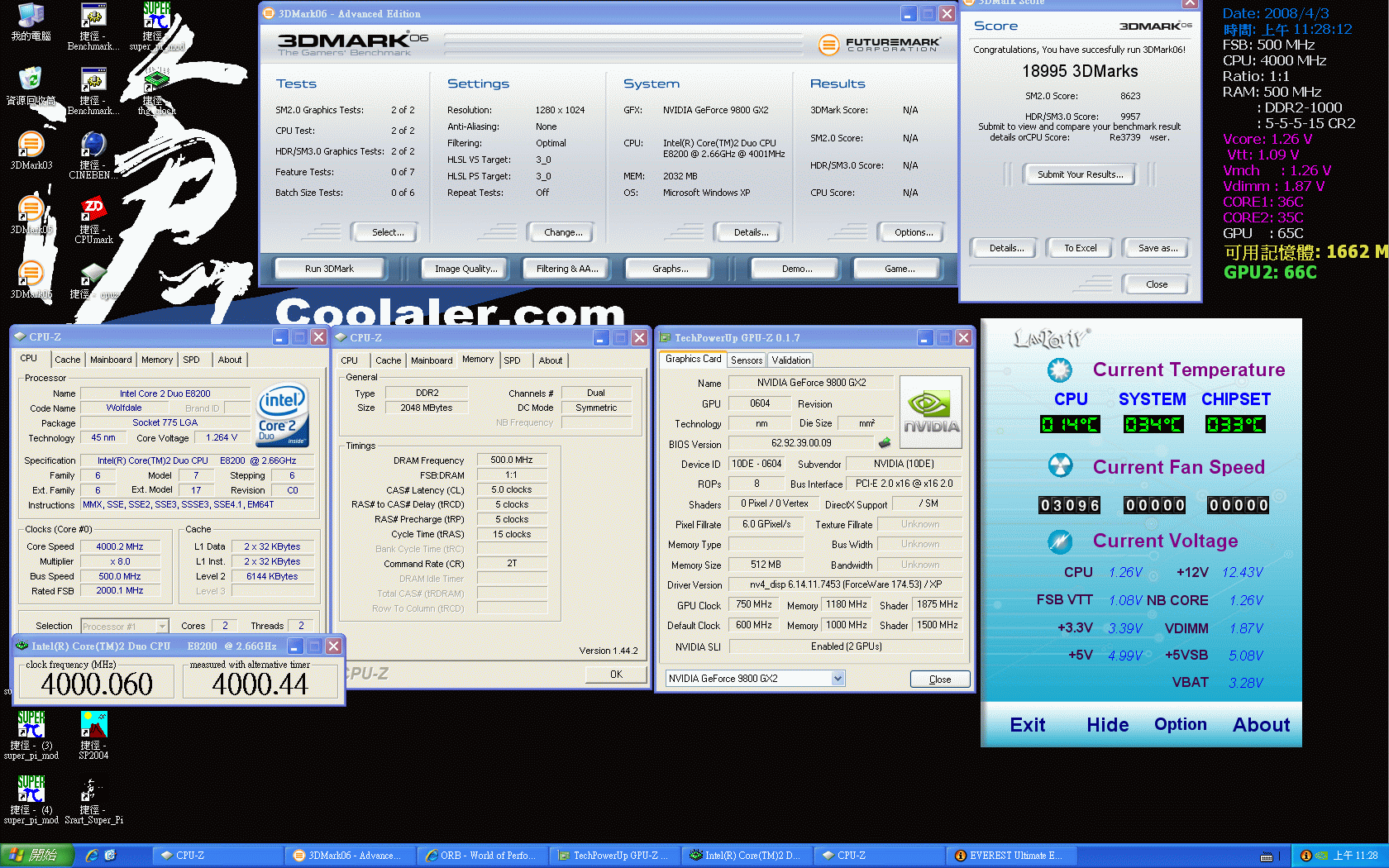The image size is (1389, 868).
Task: Launch the 捷徑 (3) super_pi_mod shortcut
Action: [31, 735]
